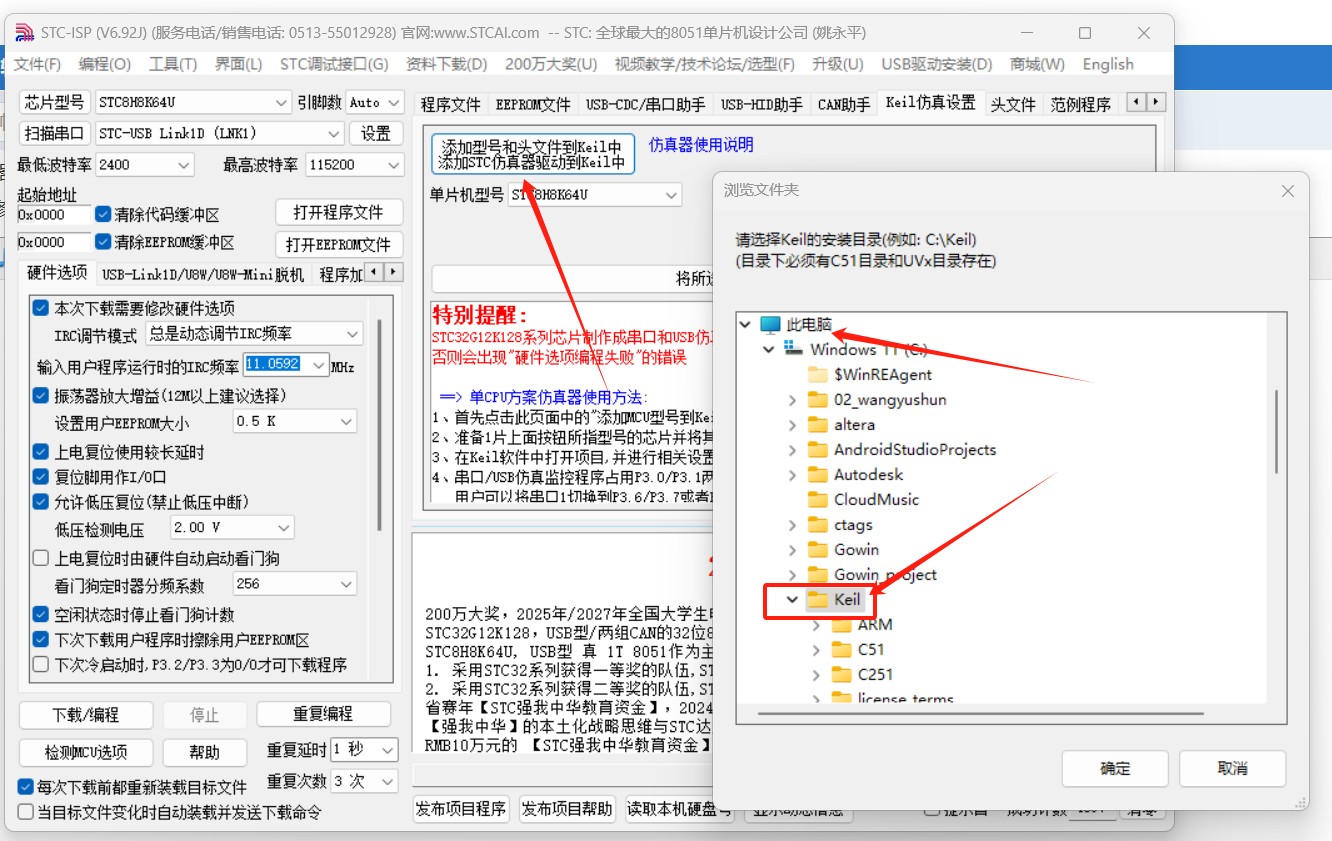This screenshot has width=1332, height=841.
Task: Click the C251 folder icon
Action: pyautogui.click(x=842, y=674)
